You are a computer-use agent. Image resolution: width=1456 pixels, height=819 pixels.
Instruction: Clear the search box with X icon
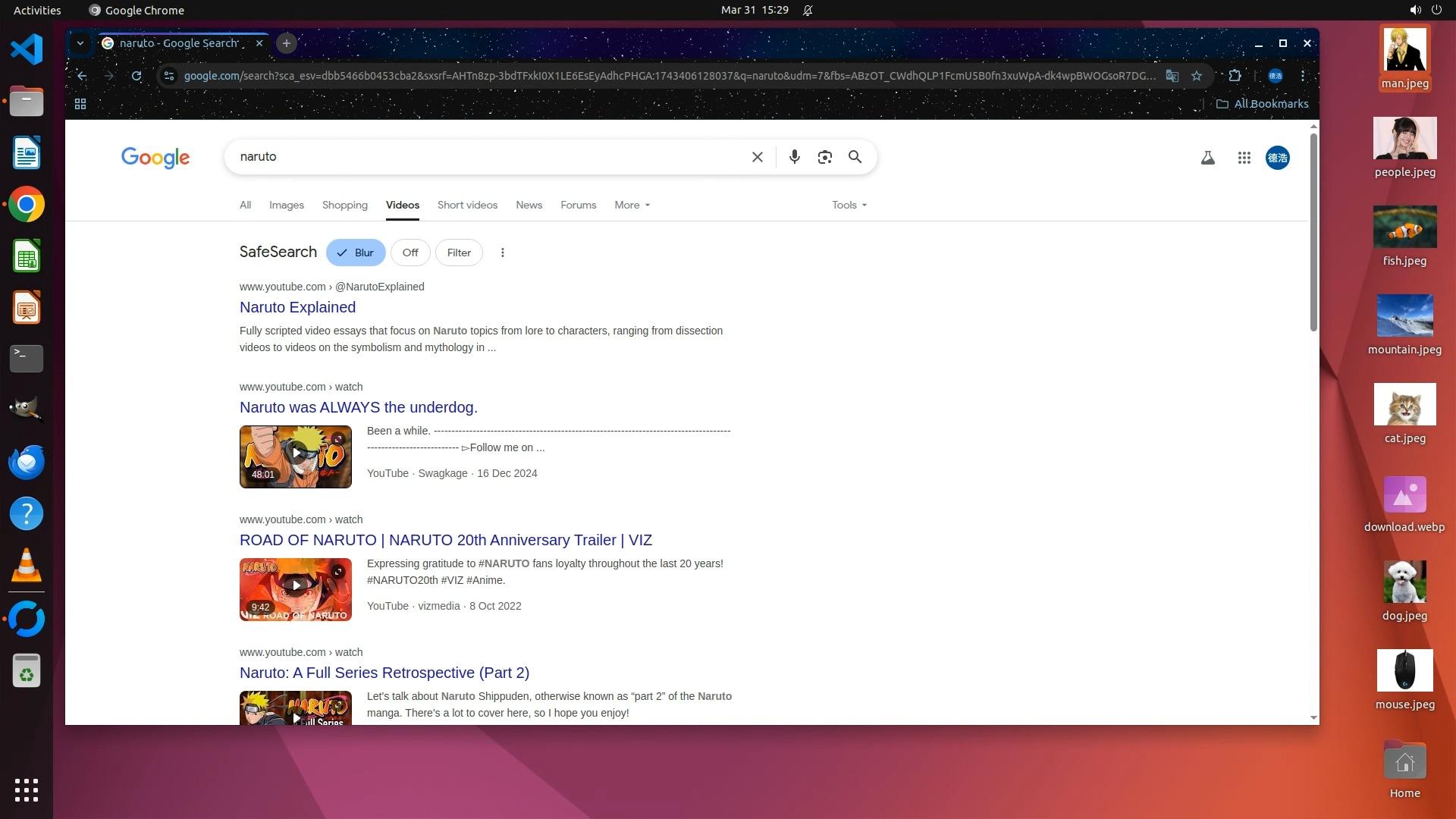pyautogui.click(x=757, y=157)
